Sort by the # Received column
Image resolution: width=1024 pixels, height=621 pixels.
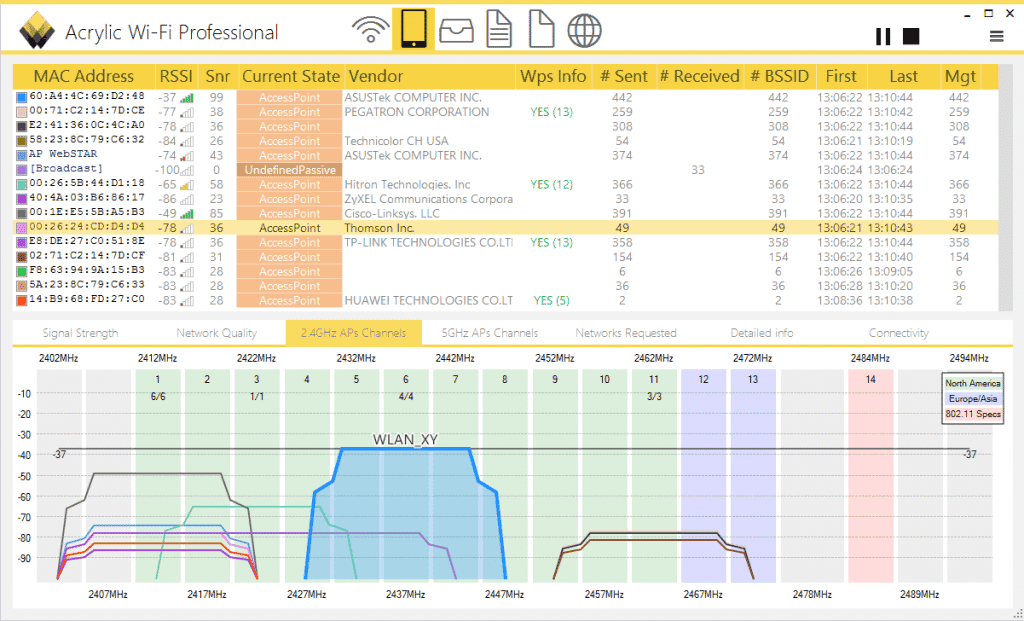pos(699,76)
